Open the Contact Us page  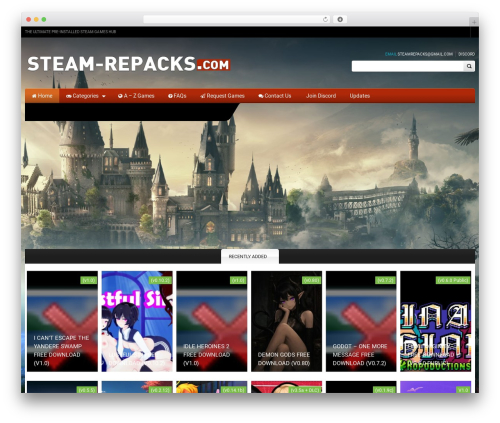click(x=275, y=96)
